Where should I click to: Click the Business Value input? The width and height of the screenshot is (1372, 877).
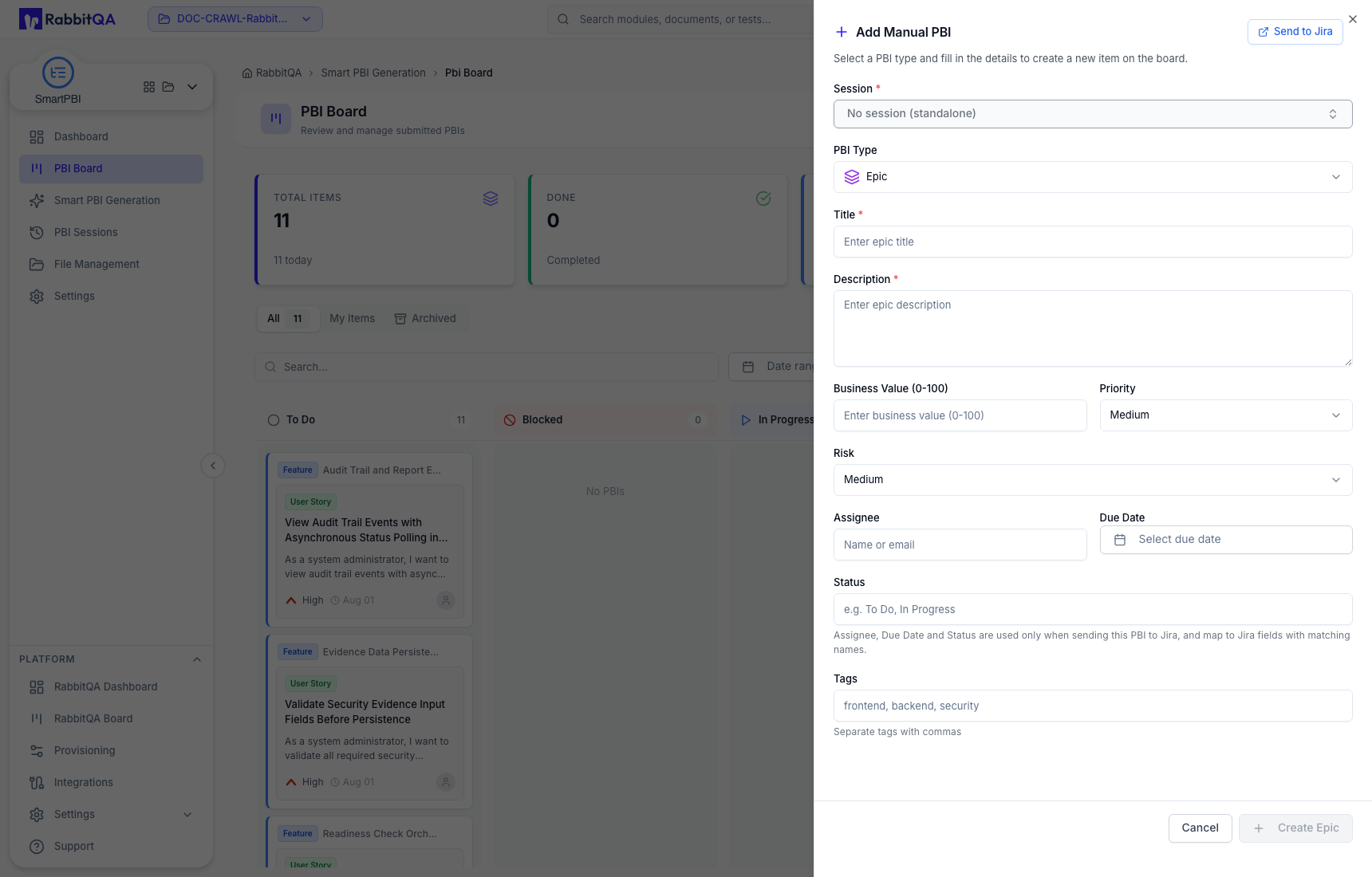960,415
